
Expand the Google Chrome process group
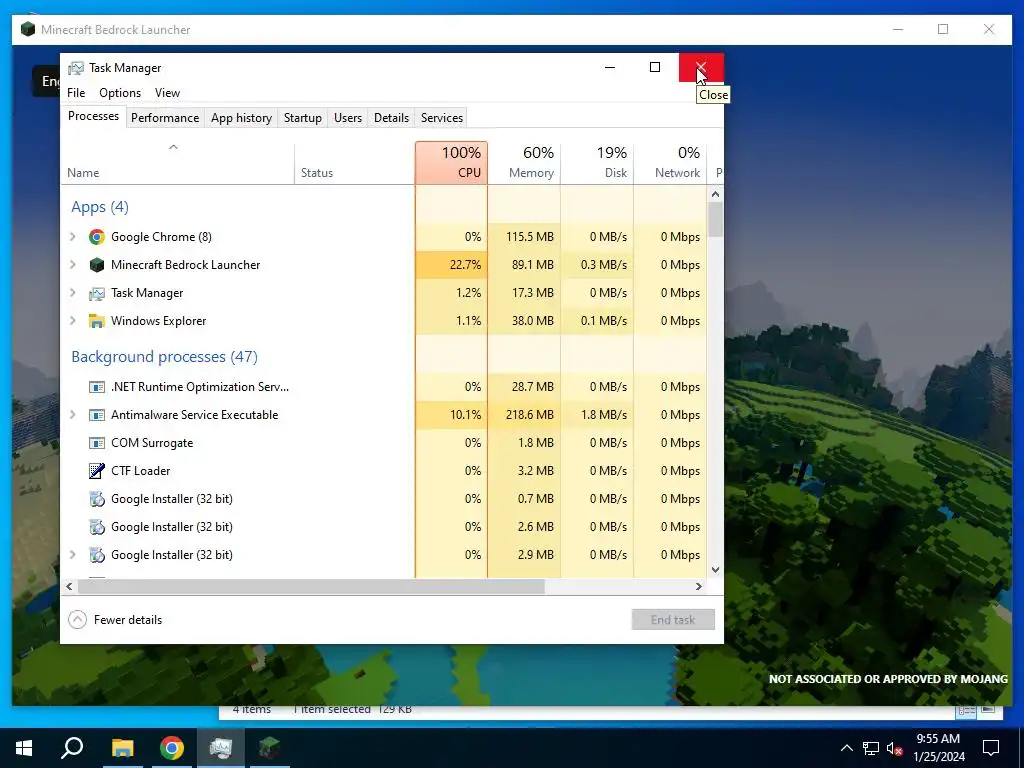click(x=73, y=237)
